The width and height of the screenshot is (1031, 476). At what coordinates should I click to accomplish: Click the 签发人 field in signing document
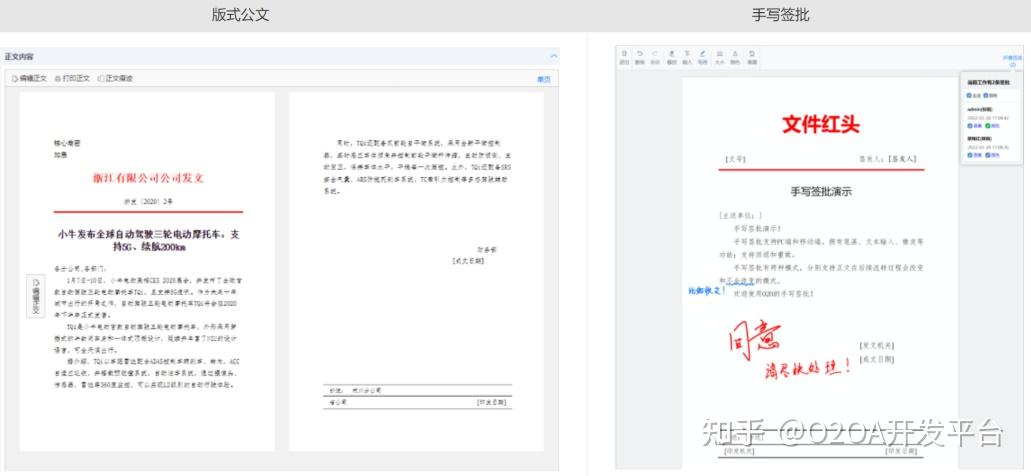(x=888, y=159)
